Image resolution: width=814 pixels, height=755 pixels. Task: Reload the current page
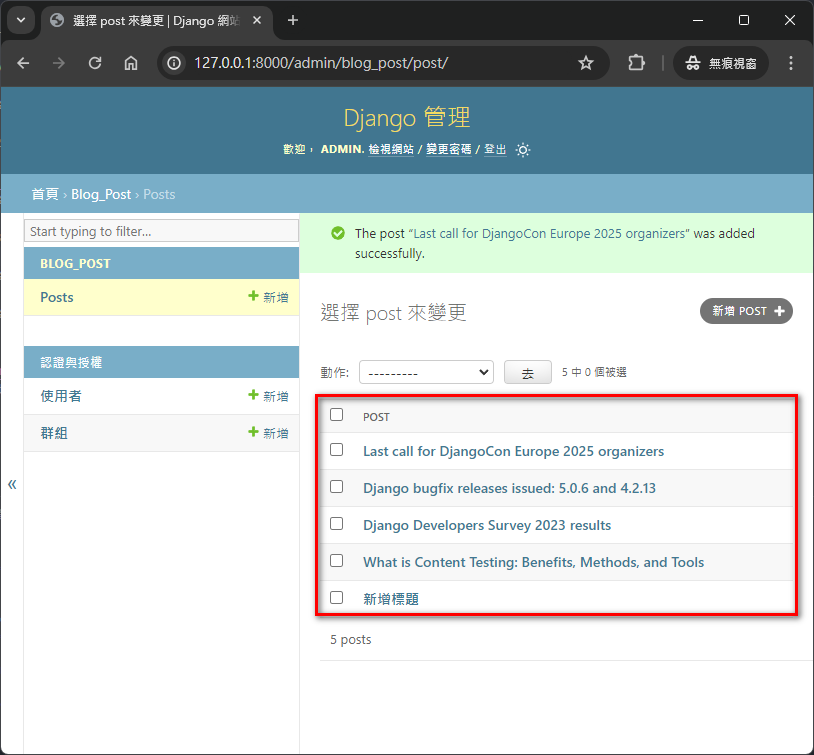[x=94, y=63]
